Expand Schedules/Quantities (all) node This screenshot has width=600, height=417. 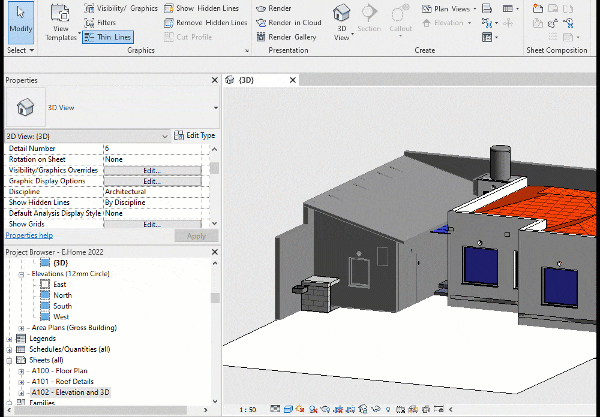(x=9, y=350)
